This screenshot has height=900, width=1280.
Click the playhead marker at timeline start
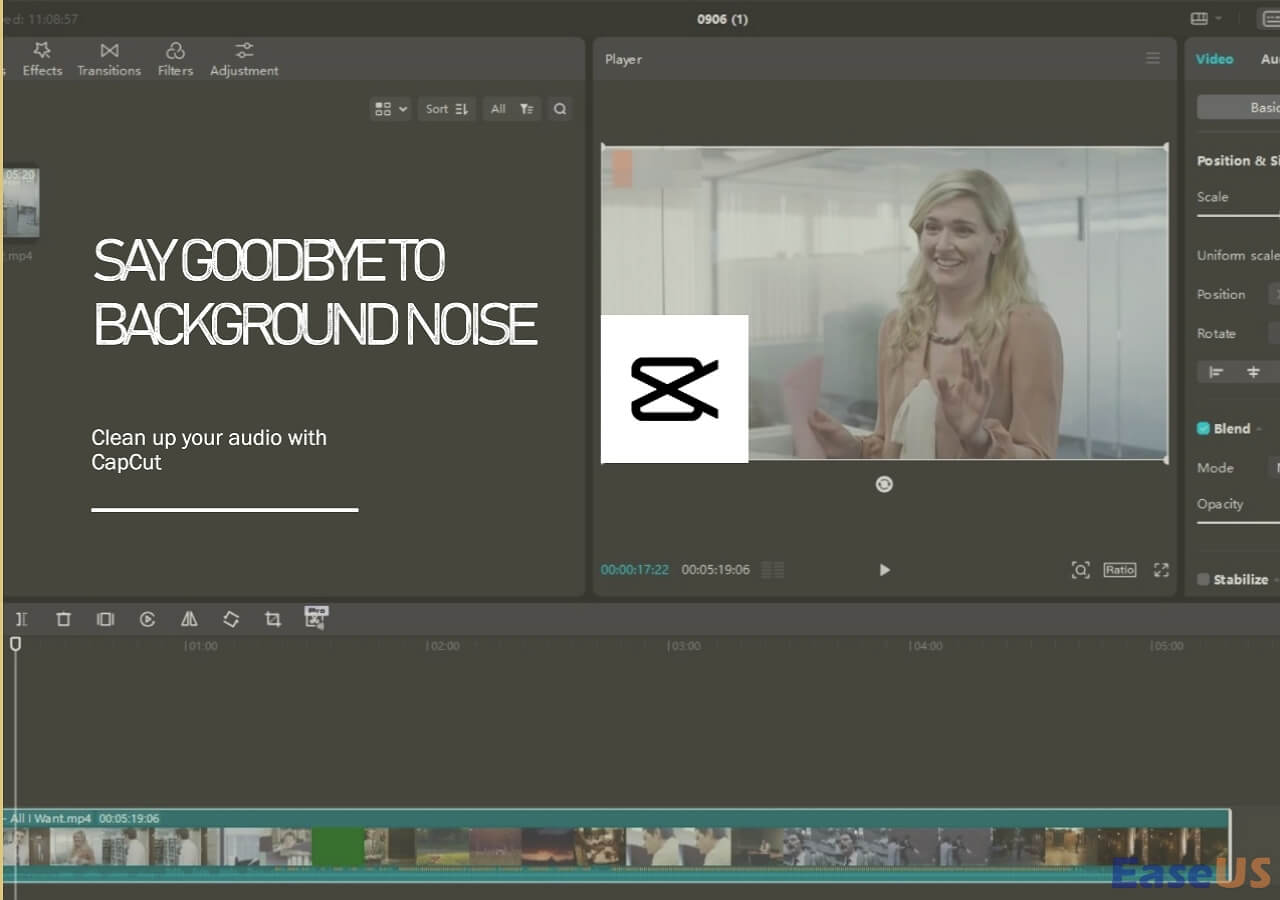pyautogui.click(x=15, y=645)
